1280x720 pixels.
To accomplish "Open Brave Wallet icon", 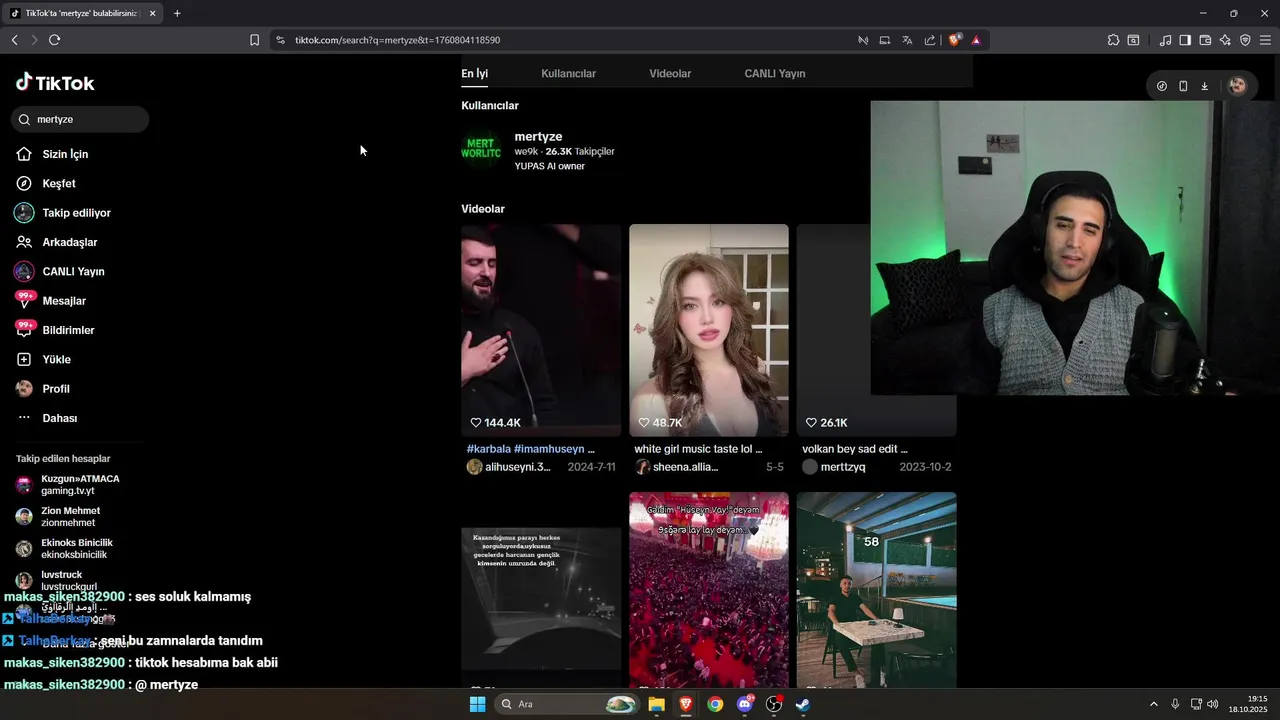I will 1205,40.
